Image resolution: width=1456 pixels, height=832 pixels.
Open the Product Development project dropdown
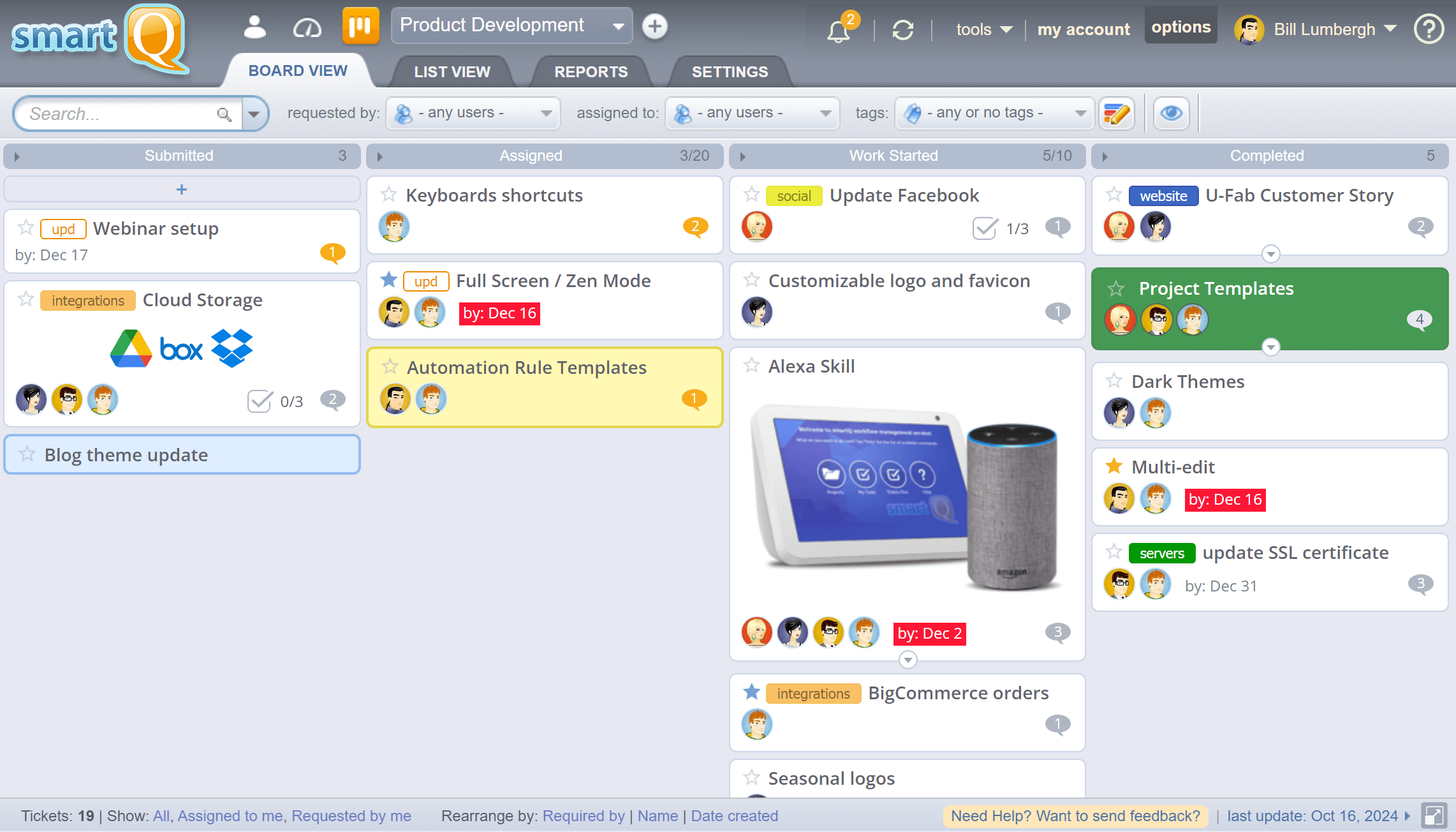(x=512, y=26)
